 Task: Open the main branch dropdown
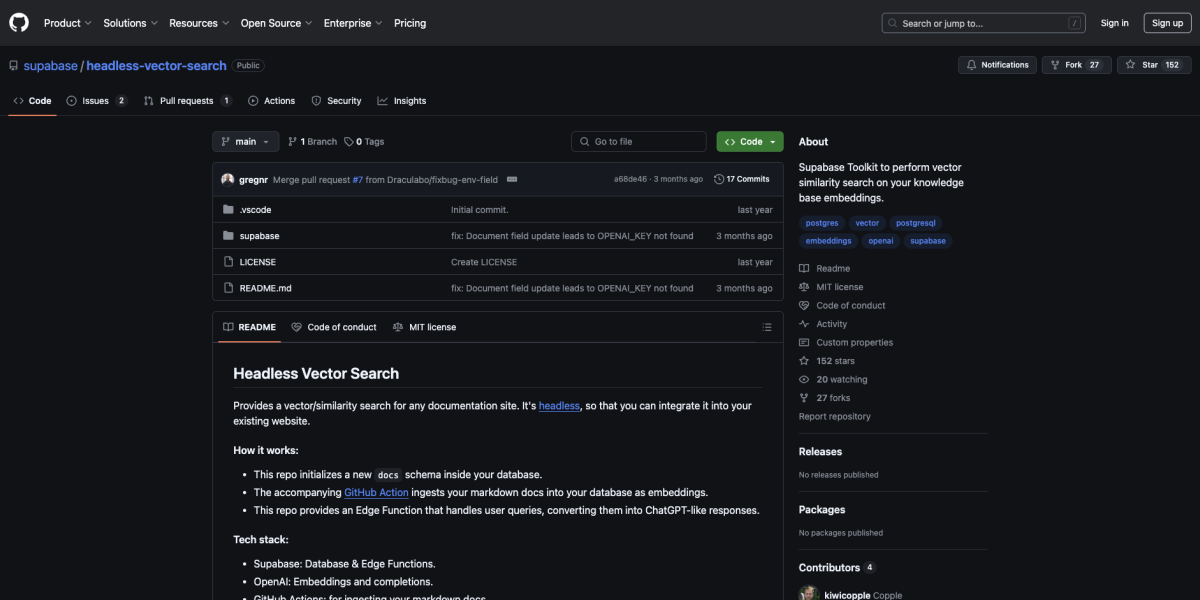point(245,142)
